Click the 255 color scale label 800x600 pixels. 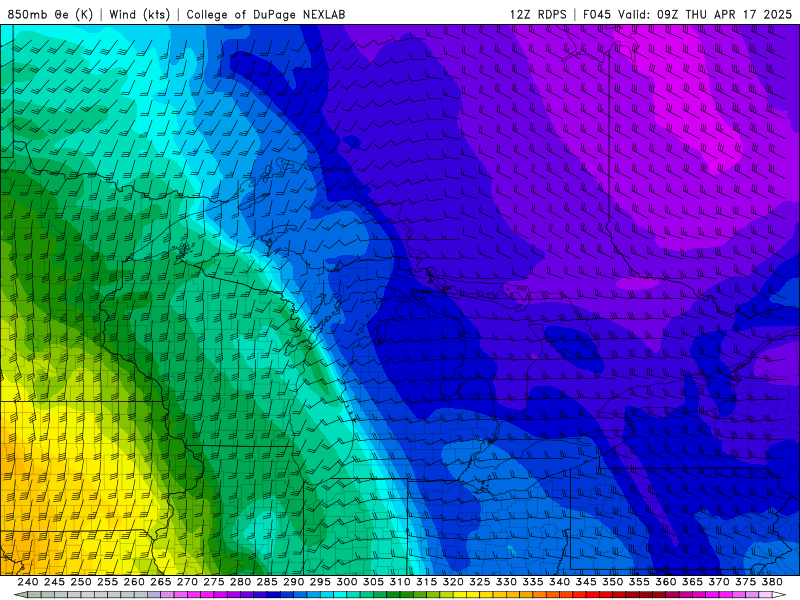(x=107, y=582)
